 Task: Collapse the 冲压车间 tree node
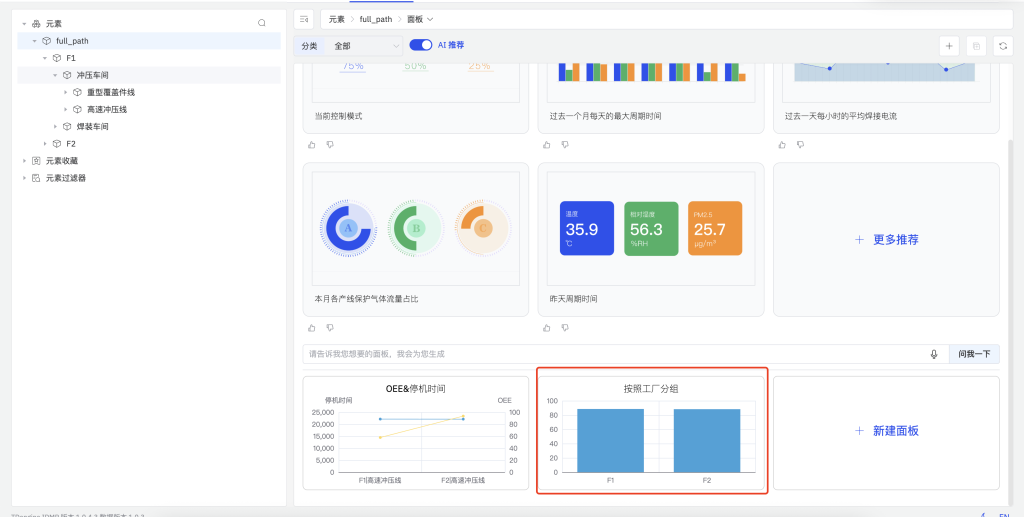tap(56, 75)
